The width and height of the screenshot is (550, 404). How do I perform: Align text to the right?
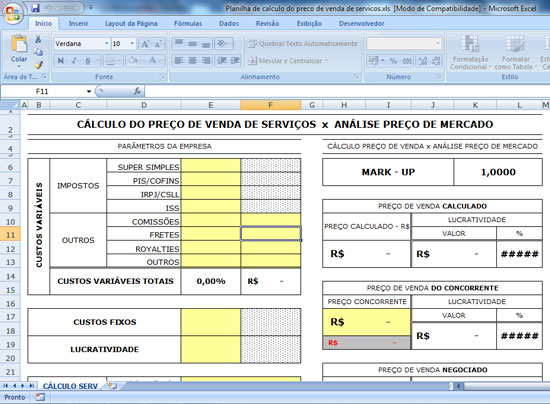206,61
